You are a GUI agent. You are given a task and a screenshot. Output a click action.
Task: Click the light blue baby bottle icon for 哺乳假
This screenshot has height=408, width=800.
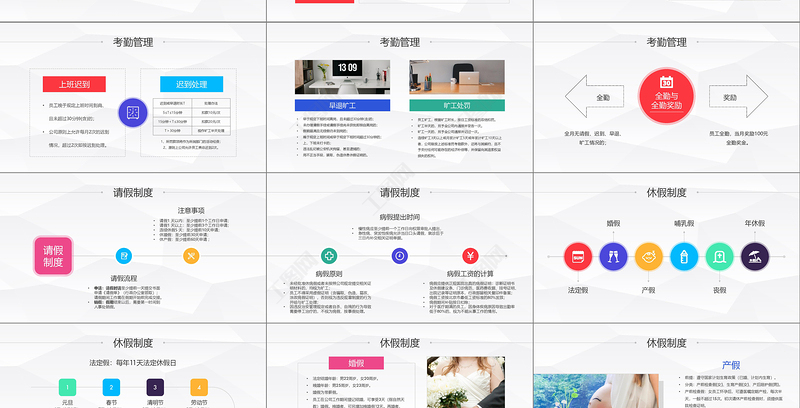click(x=684, y=258)
